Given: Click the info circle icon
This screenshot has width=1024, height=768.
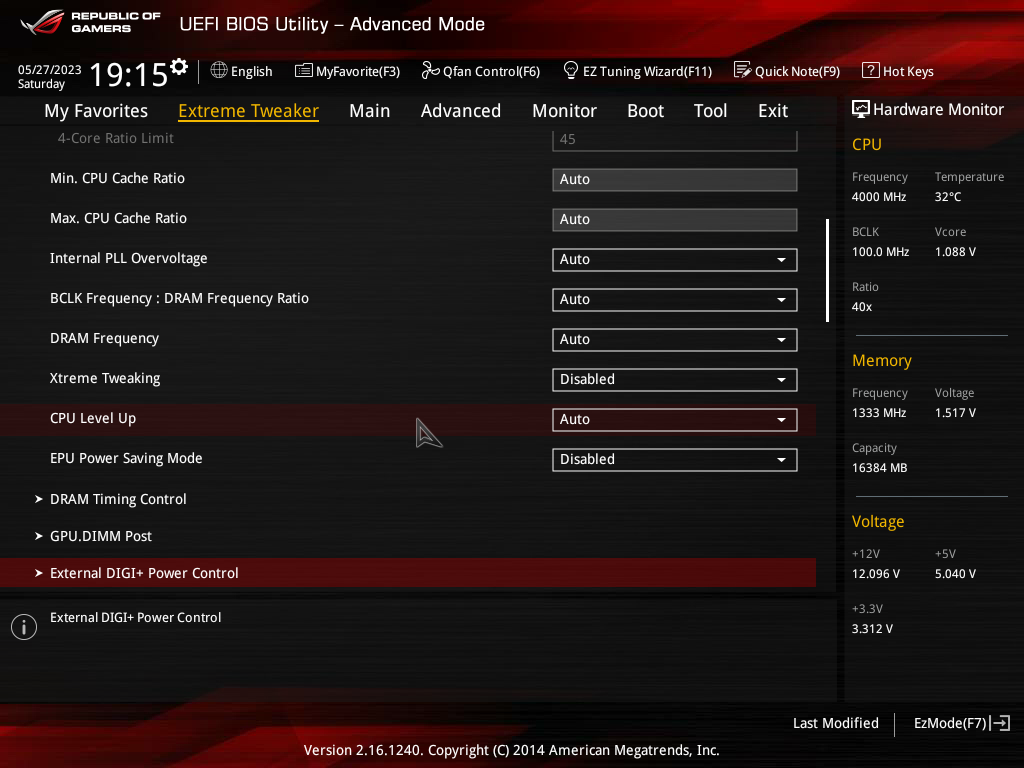Looking at the screenshot, I should click(24, 627).
